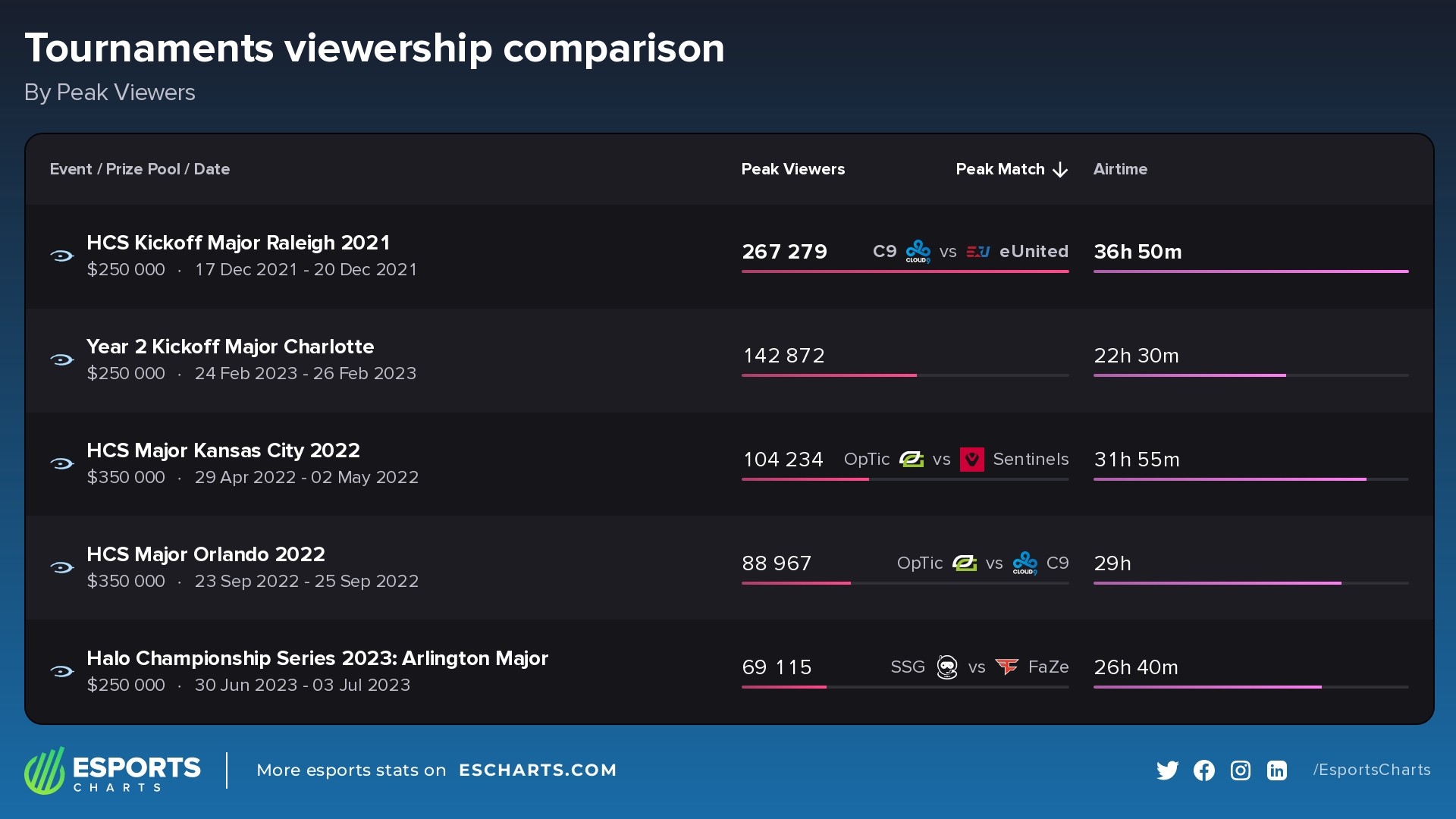
Task: Toggle the eye icon for Year 2 Kickoff Major Charlotte
Action: tap(62, 359)
